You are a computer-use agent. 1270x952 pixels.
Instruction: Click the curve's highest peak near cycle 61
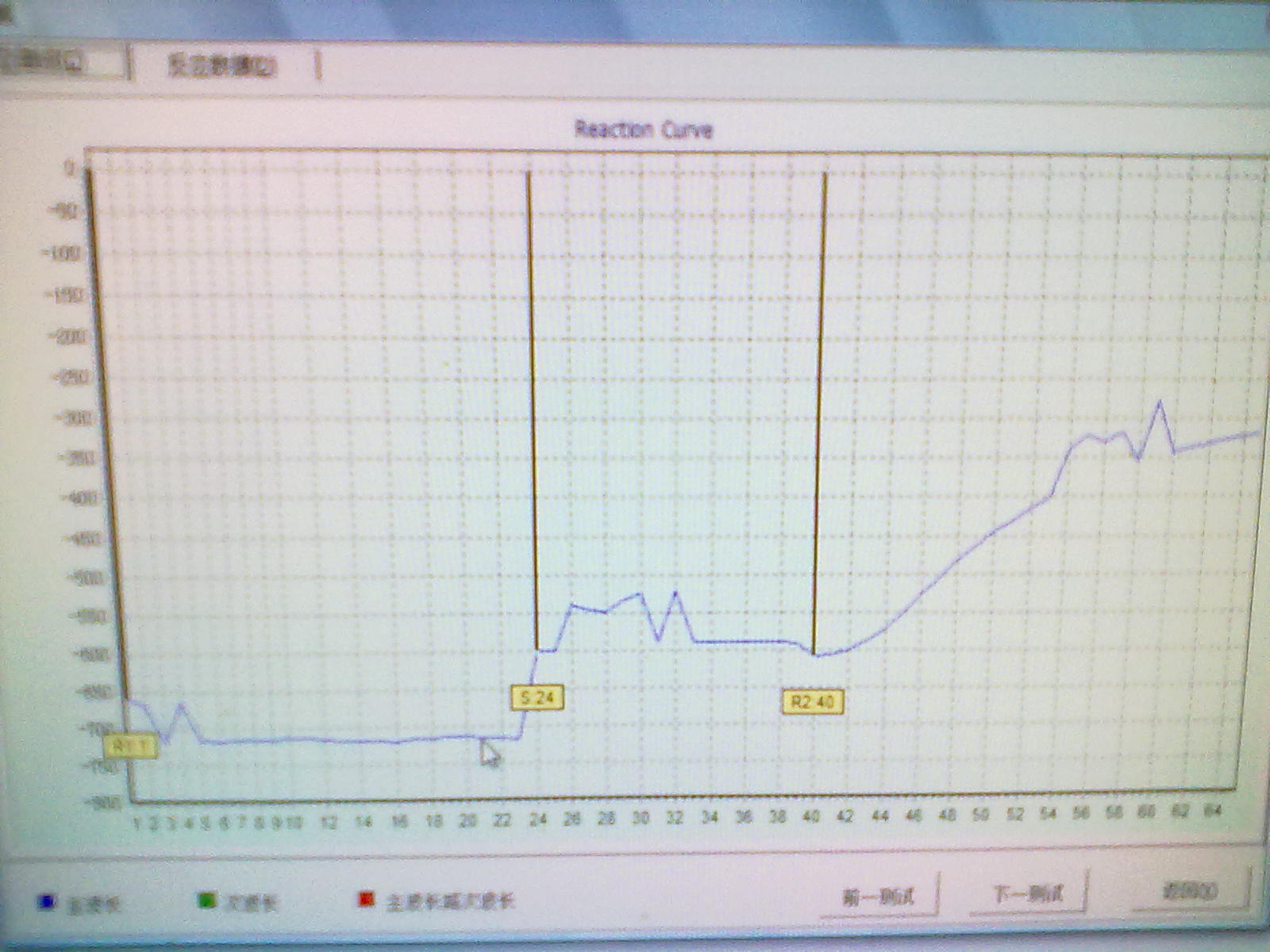pos(1160,402)
